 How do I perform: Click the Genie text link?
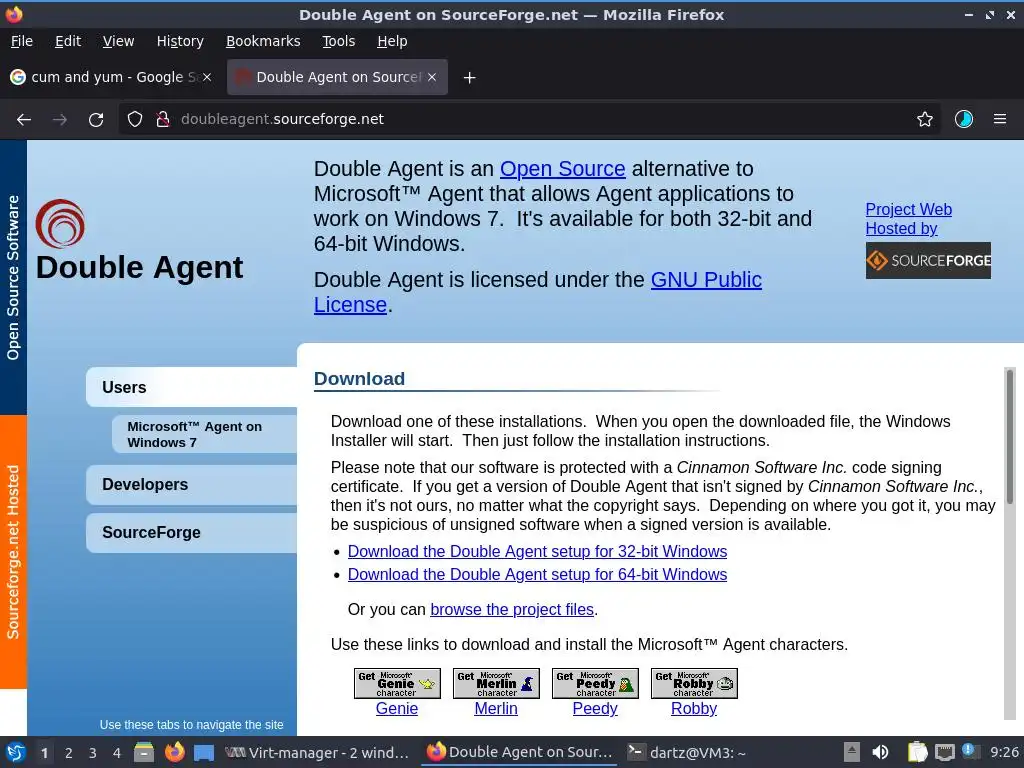click(396, 709)
